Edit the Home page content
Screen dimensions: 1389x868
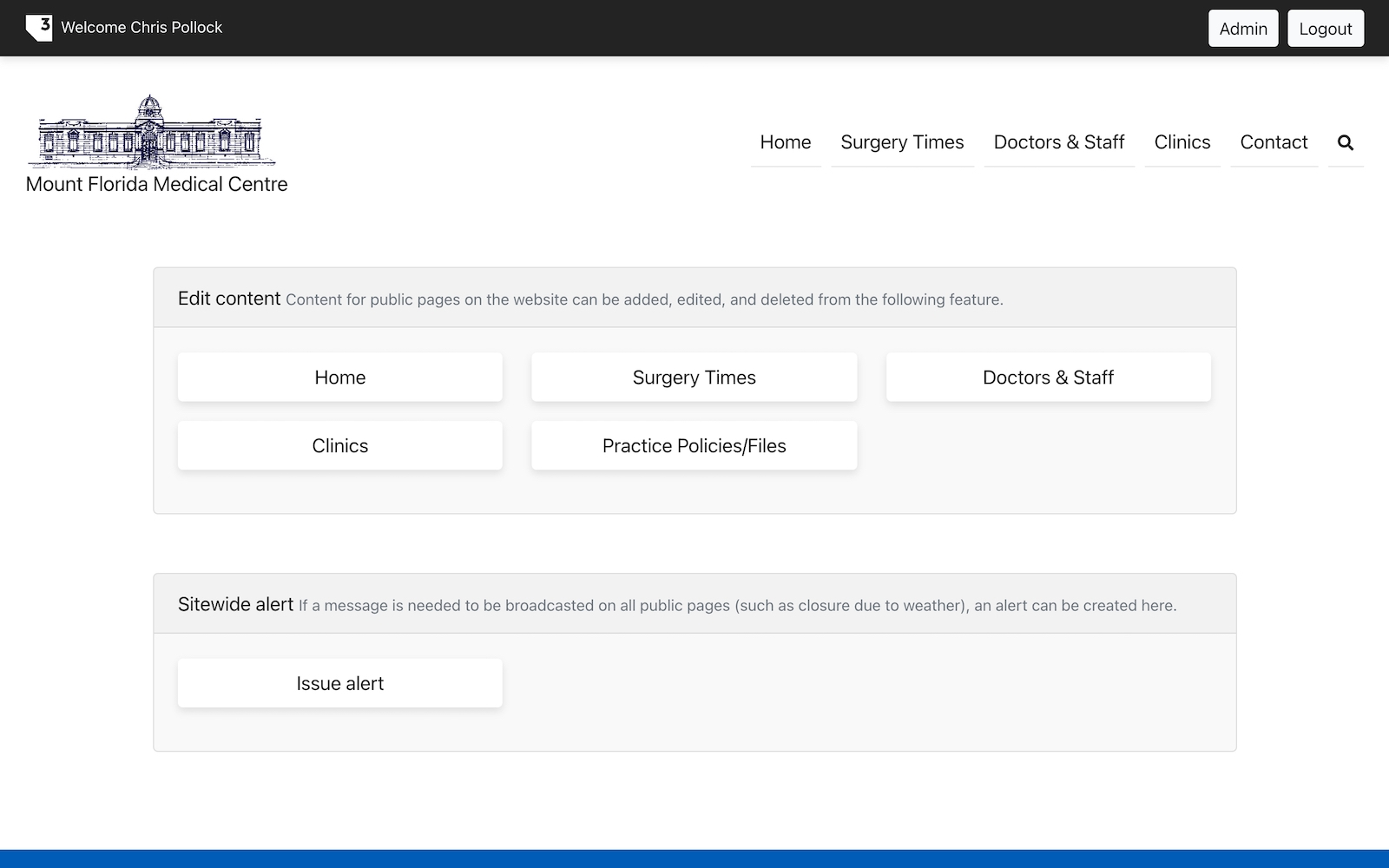coord(339,377)
